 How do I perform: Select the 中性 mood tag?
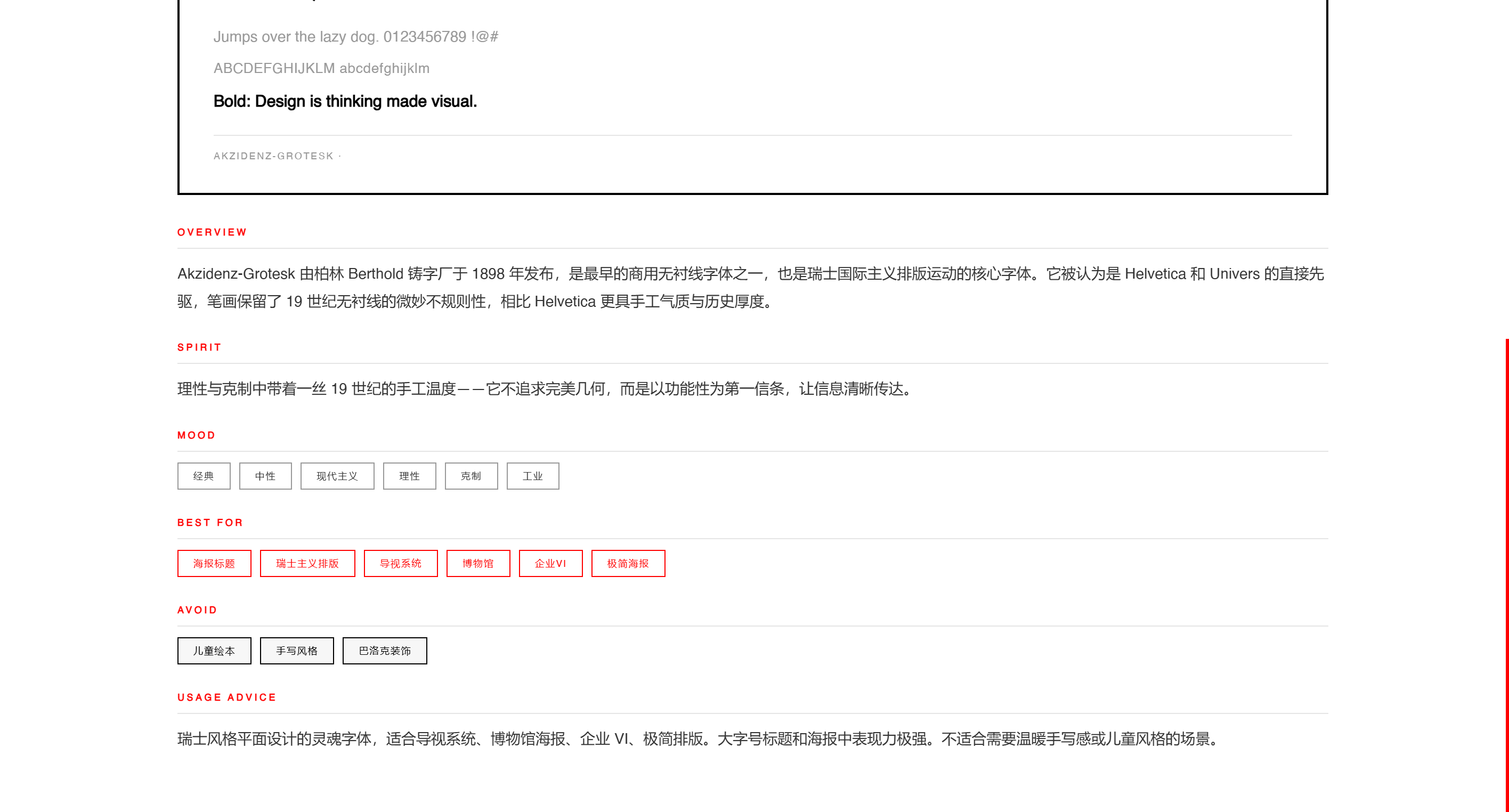click(x=265, y=476)
